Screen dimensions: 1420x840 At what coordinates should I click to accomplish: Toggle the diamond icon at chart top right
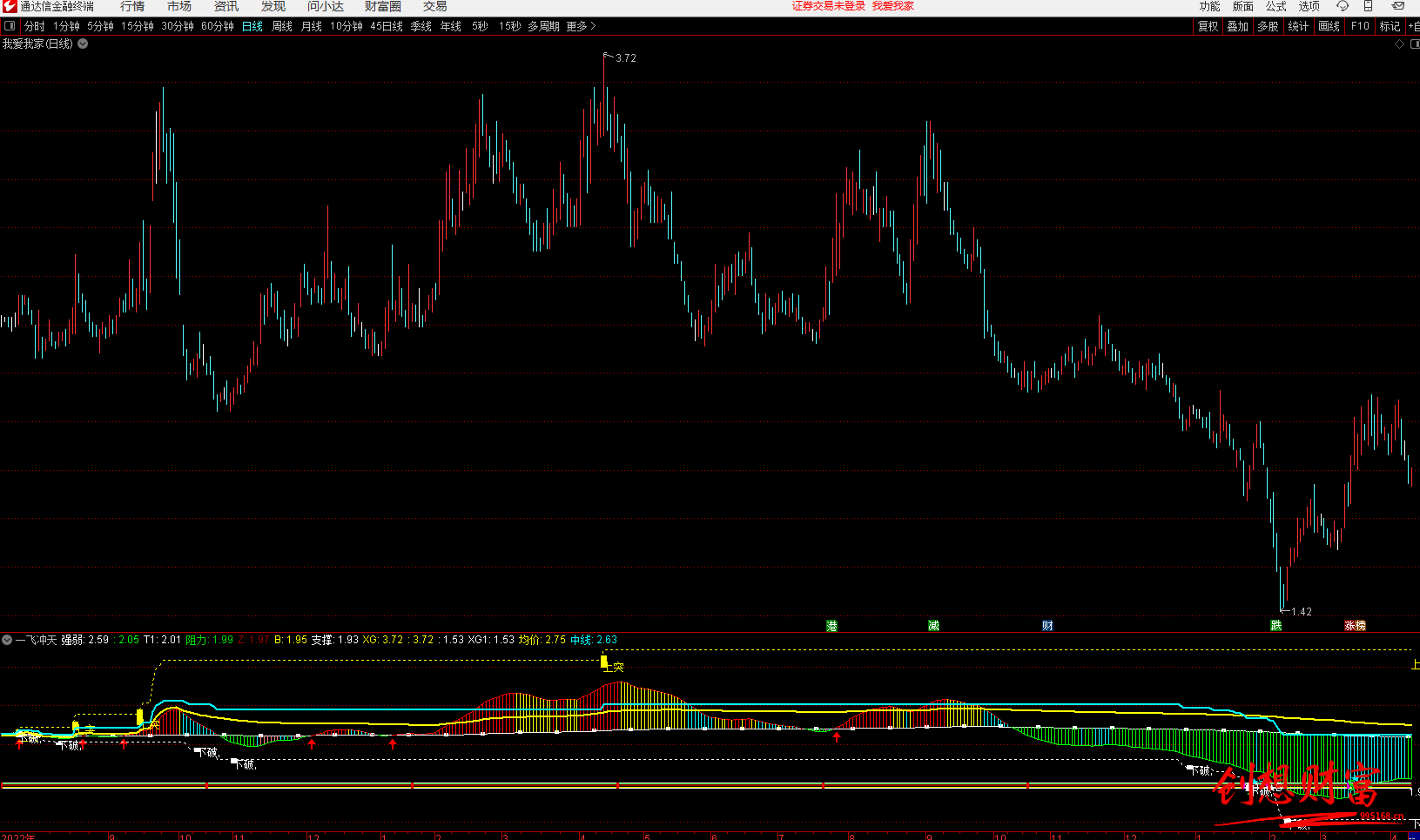click(x=1399, y=44)
